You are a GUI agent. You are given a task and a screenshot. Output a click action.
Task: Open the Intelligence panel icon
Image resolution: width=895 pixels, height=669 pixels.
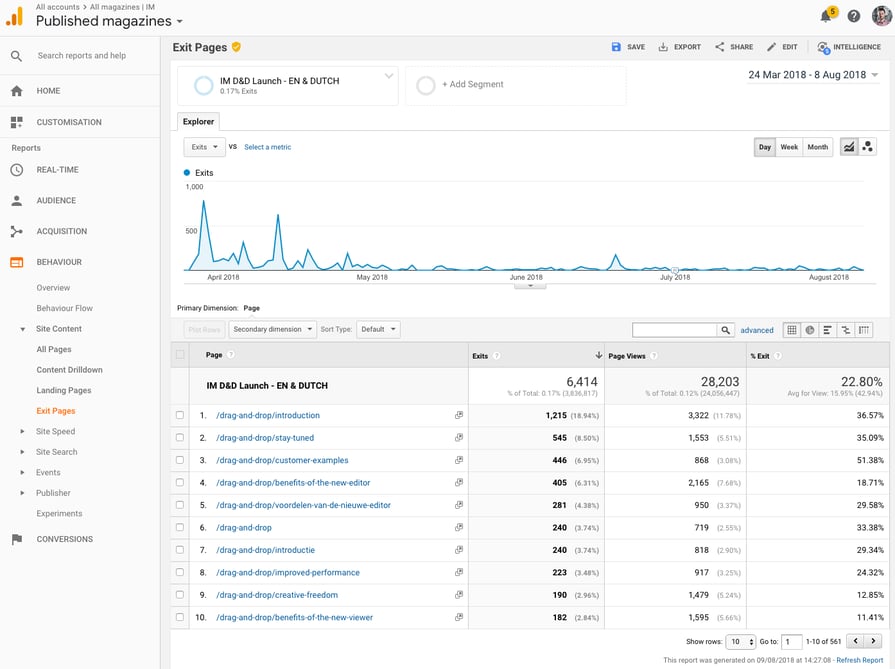823,47
